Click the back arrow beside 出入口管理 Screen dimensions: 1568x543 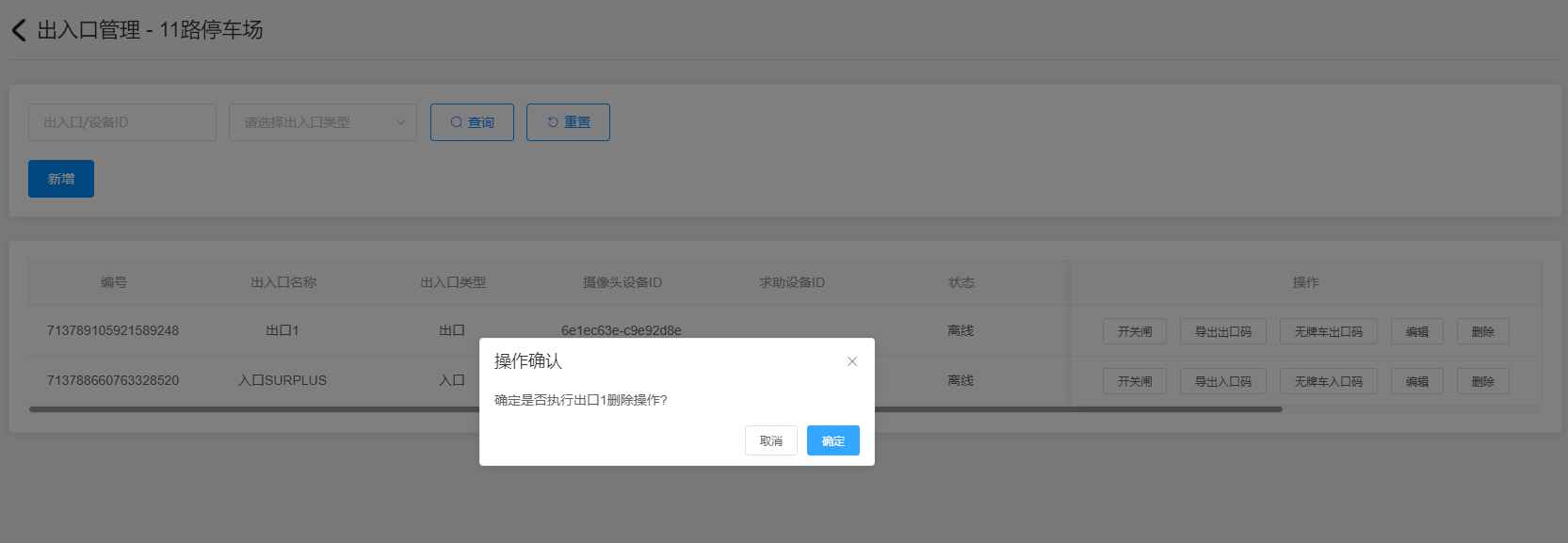coord(19,30)
